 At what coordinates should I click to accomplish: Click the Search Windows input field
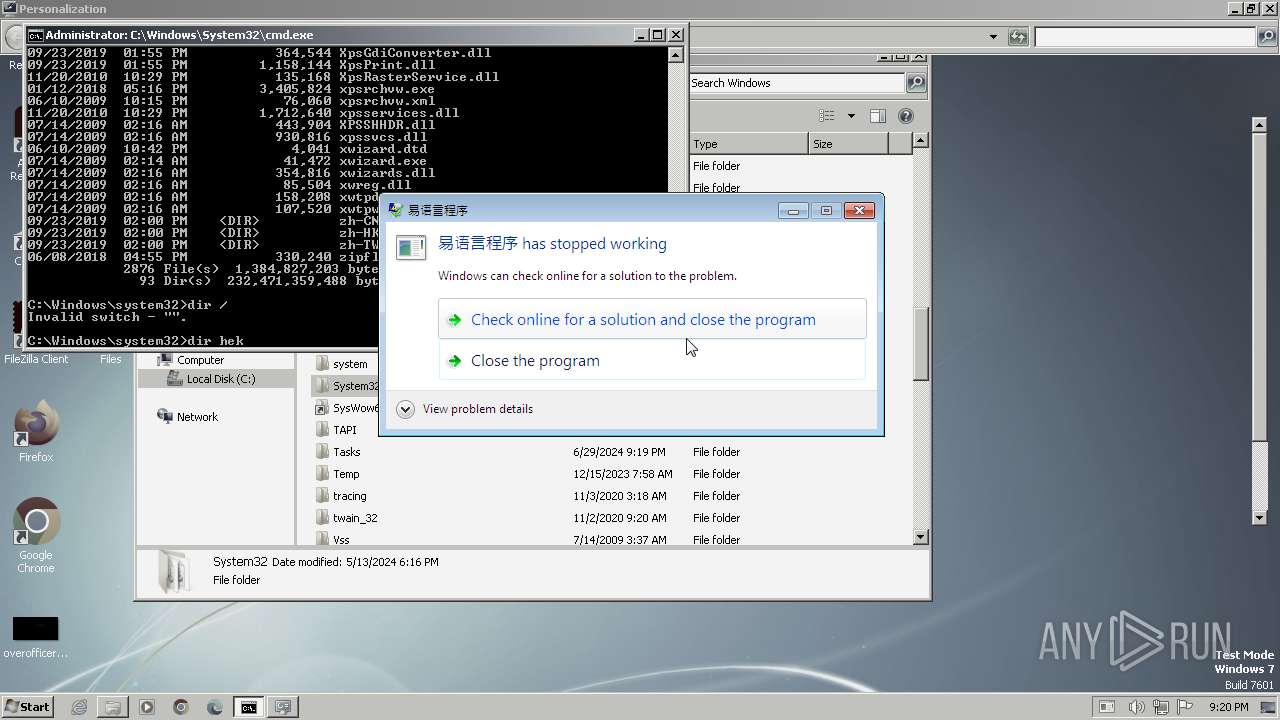pyautogui.click(x=797, y=83)
